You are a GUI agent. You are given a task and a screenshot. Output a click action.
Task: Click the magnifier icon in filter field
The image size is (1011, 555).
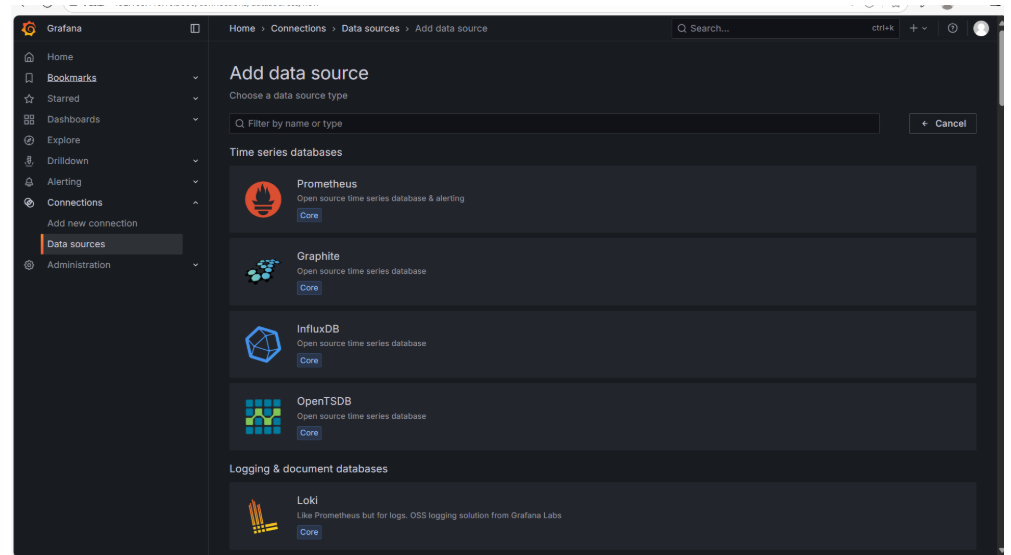click(240, 124)
